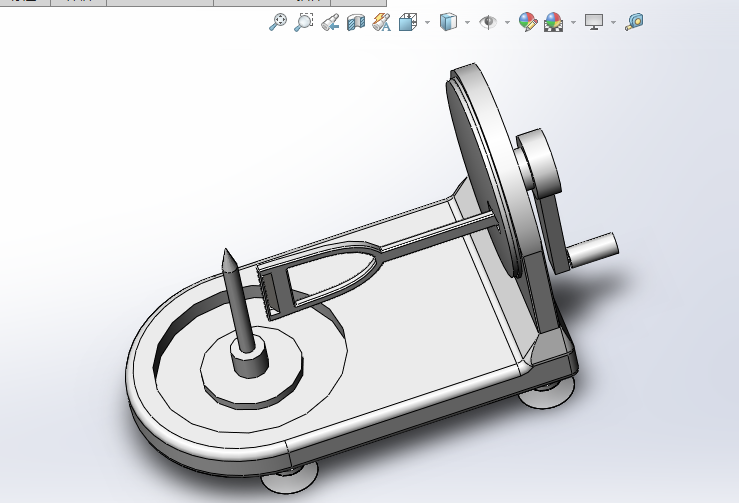Image resolution: width=739 pixels, height=503 pixels.
Task: Click the View Orientation cube icon
Action: coord(408,21)
